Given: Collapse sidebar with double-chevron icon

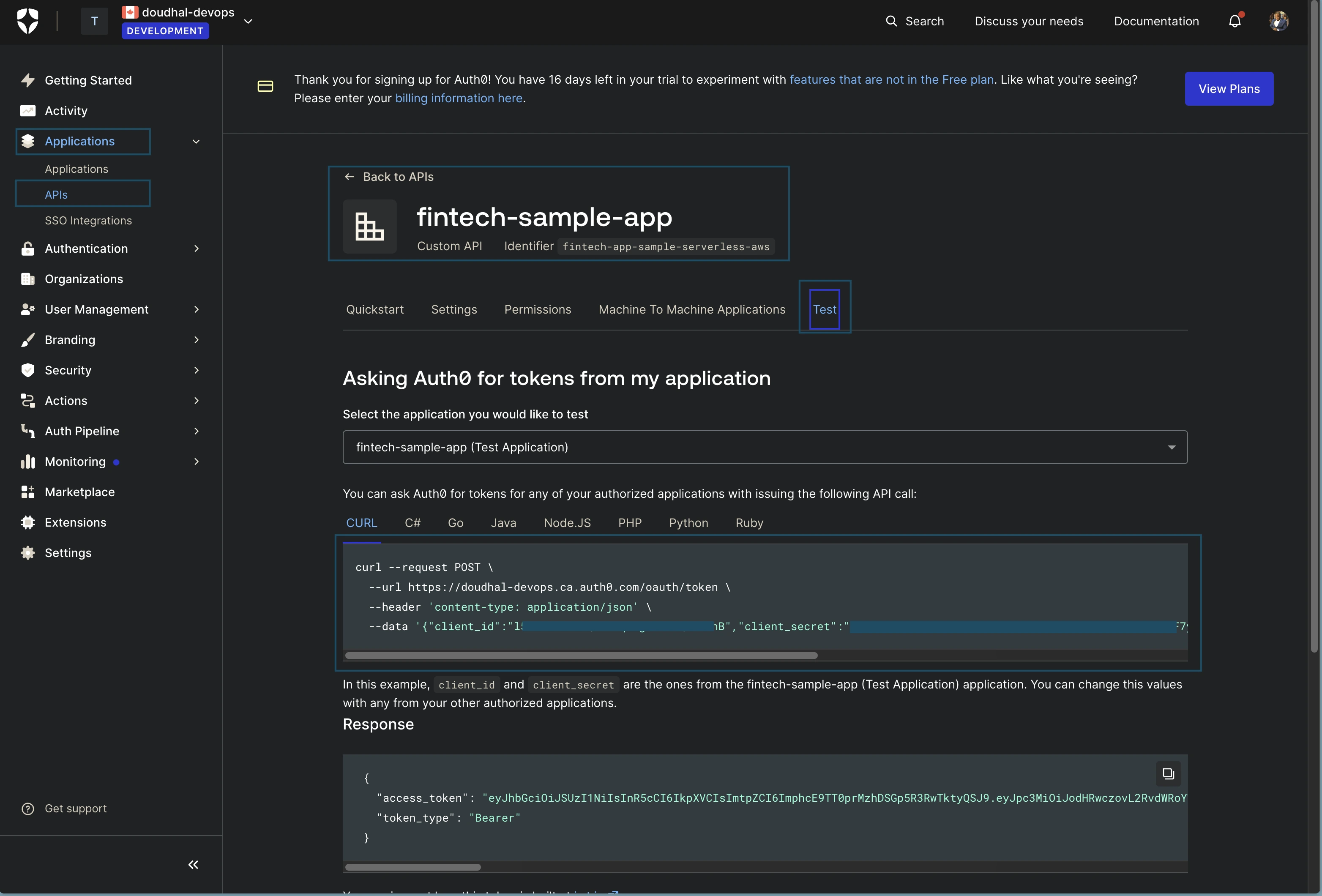Looking at the screenshot, I should (194, 865).
